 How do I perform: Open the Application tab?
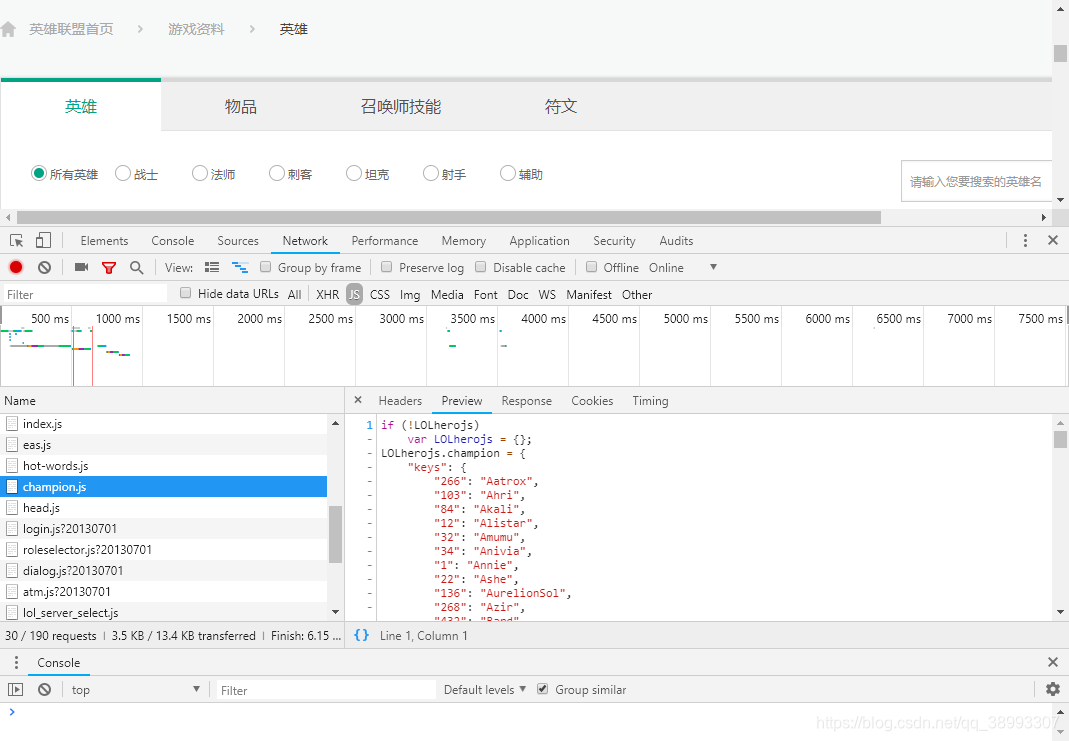[539, 241]
